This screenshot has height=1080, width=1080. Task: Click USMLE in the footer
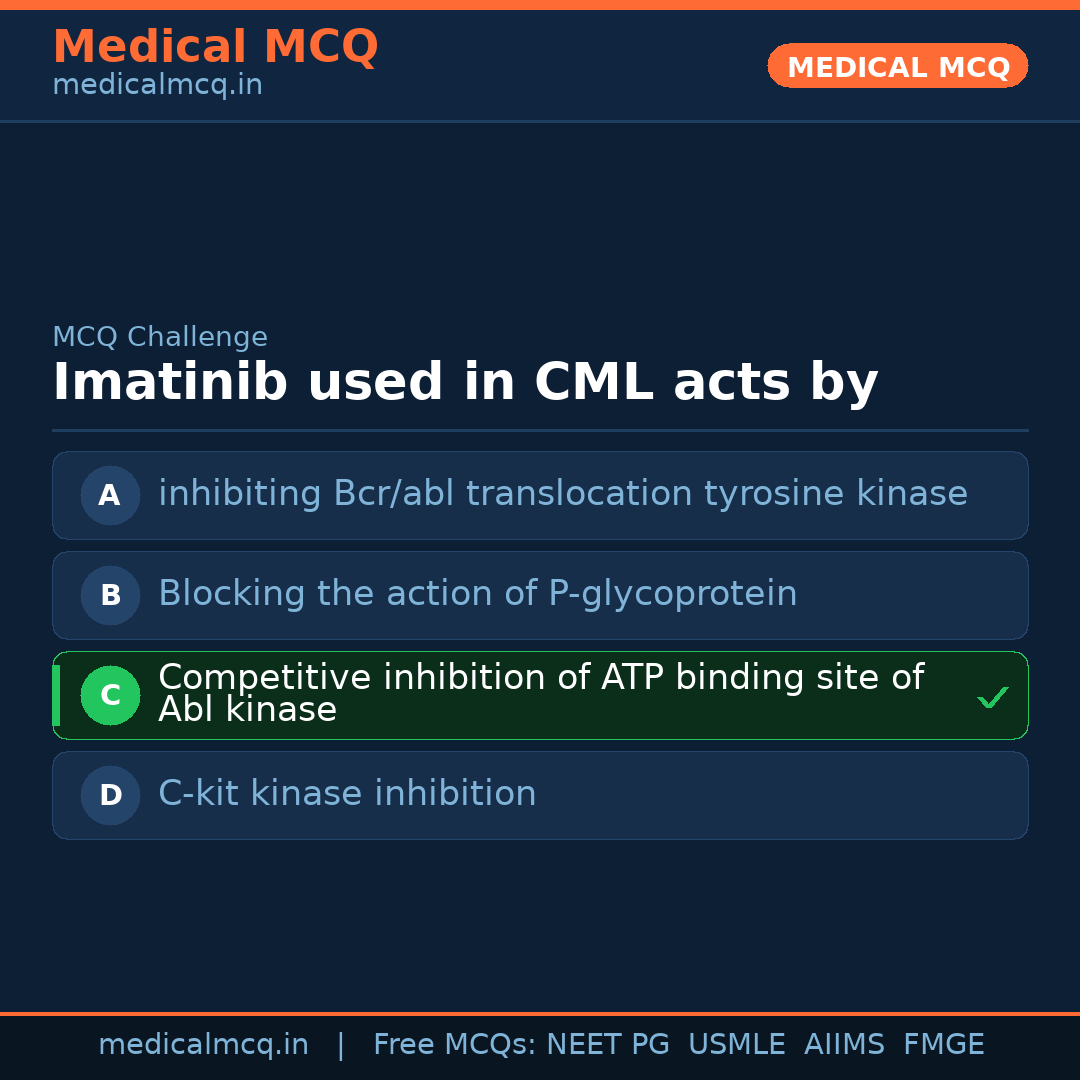[736, 1045]
